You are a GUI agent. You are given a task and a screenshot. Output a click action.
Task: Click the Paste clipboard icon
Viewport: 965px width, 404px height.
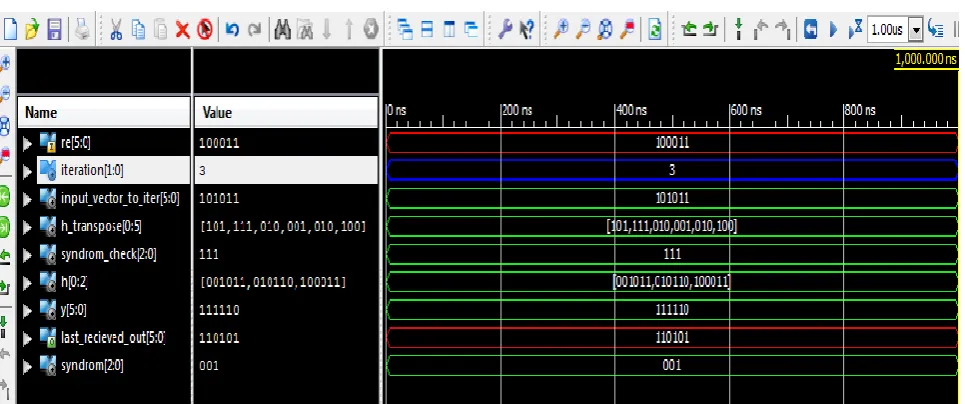tap(160, 28)
